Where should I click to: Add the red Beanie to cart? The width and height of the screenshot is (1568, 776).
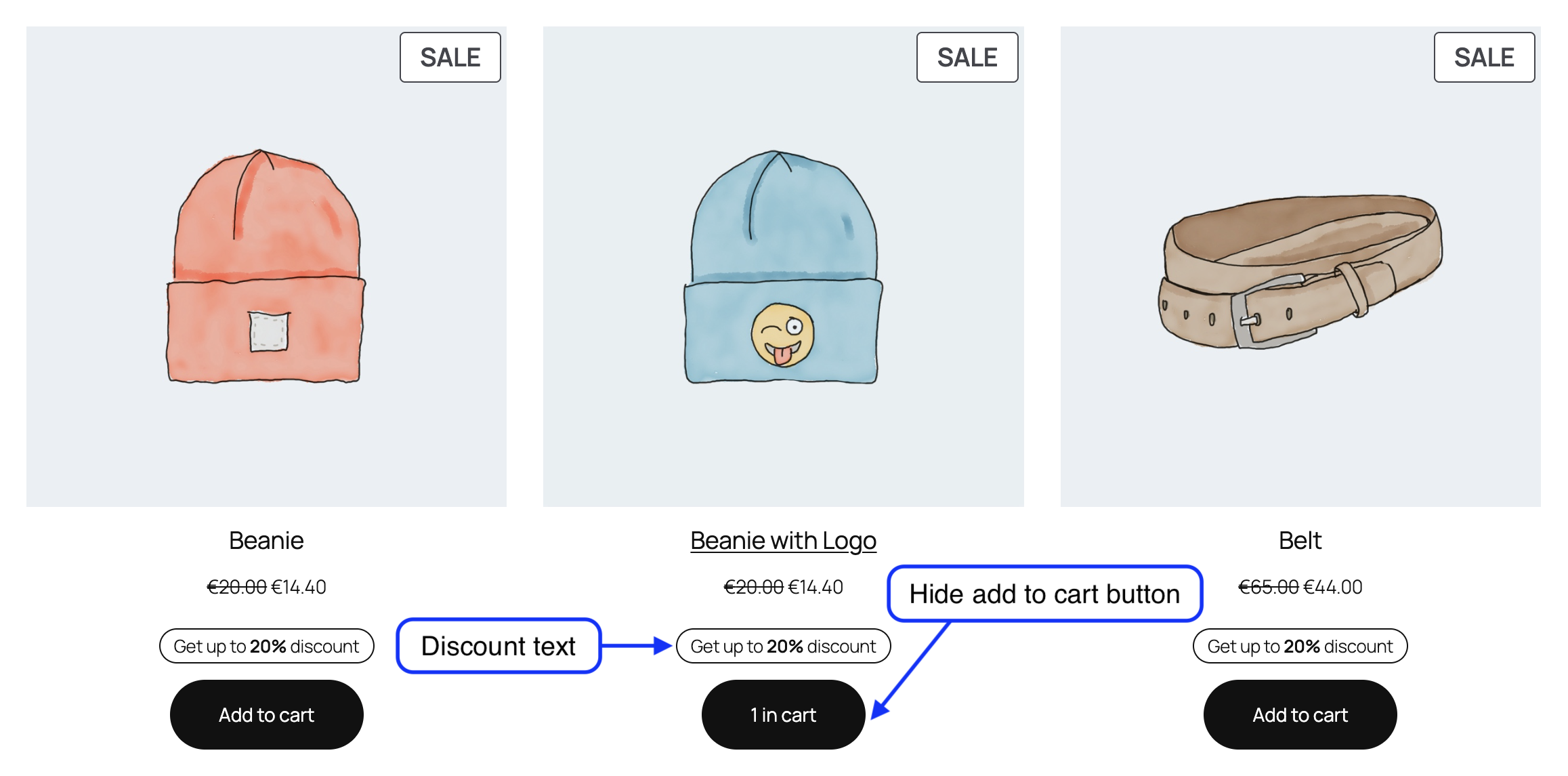(266, 714)
